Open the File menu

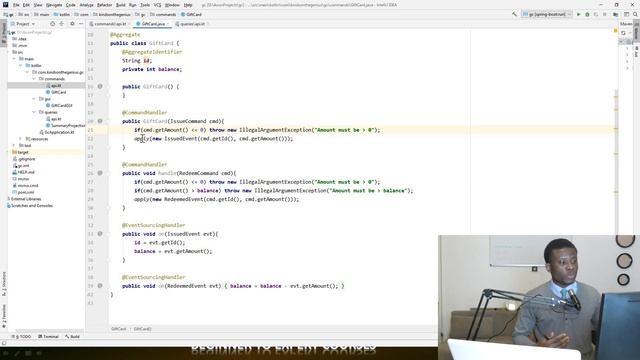pos(16,5)
